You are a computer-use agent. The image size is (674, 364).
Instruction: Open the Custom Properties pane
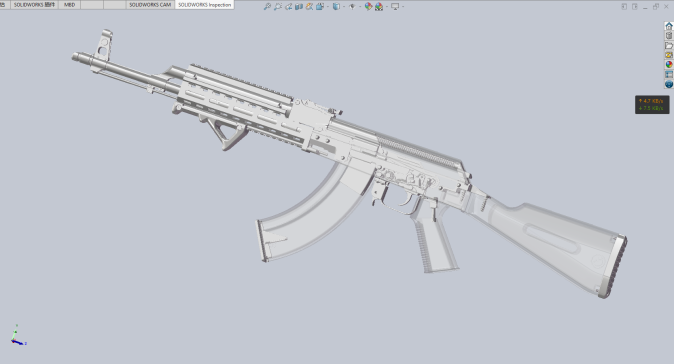tap(669, 74)
